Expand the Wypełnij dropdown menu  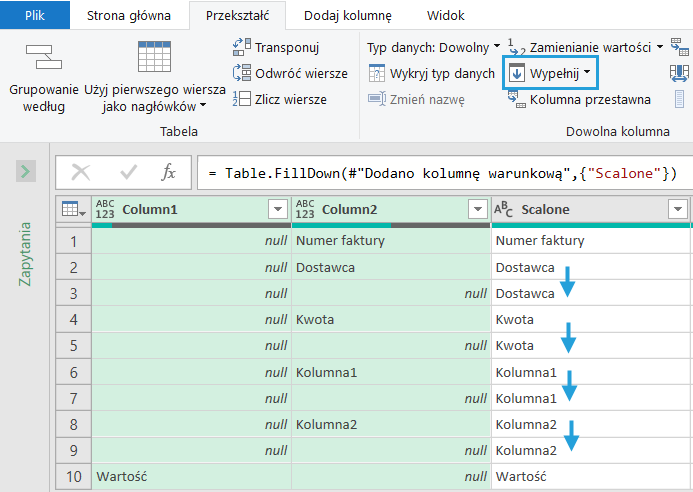click(587, 73)
